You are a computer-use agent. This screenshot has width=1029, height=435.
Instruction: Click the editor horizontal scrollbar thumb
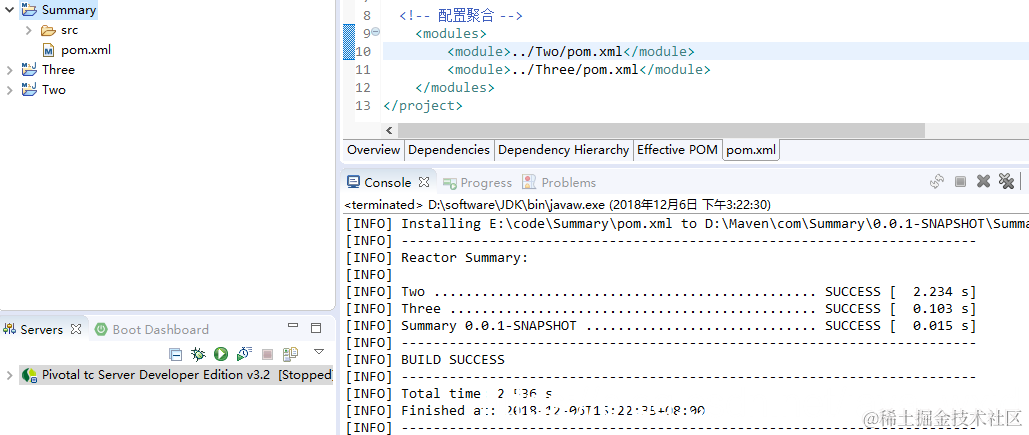(x=661, y=130)
